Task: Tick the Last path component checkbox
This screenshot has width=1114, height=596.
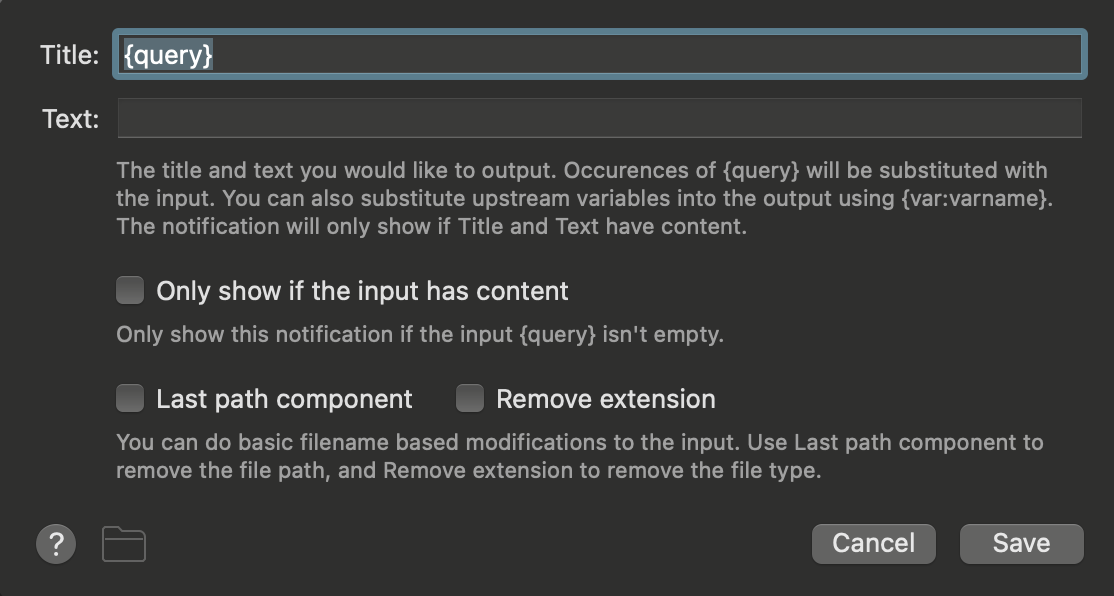Action: point(130,400)
